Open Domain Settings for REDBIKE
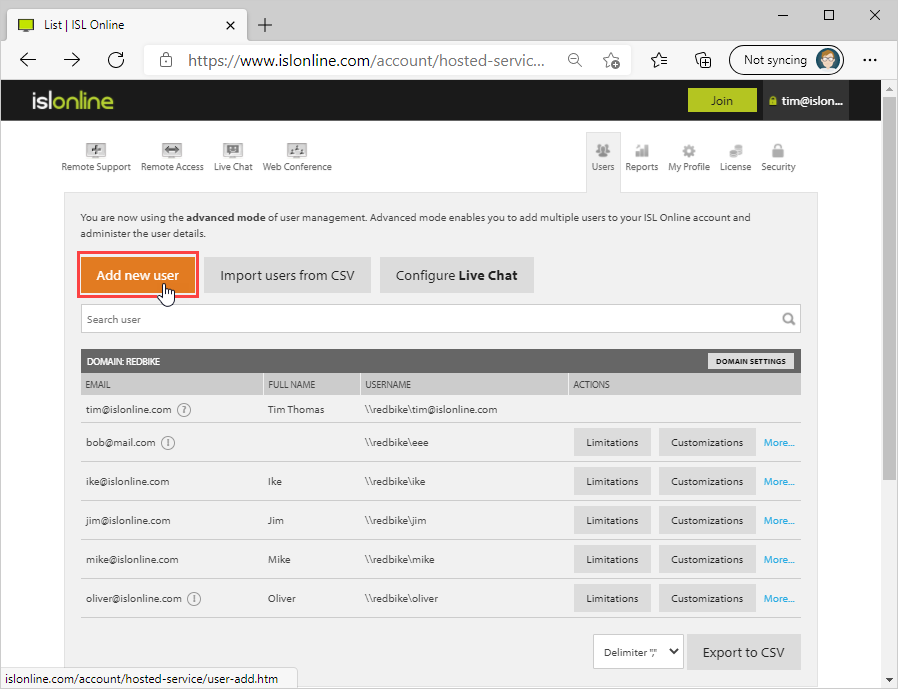Viewport: 898px width, 689px height. [x=751, y=361]
